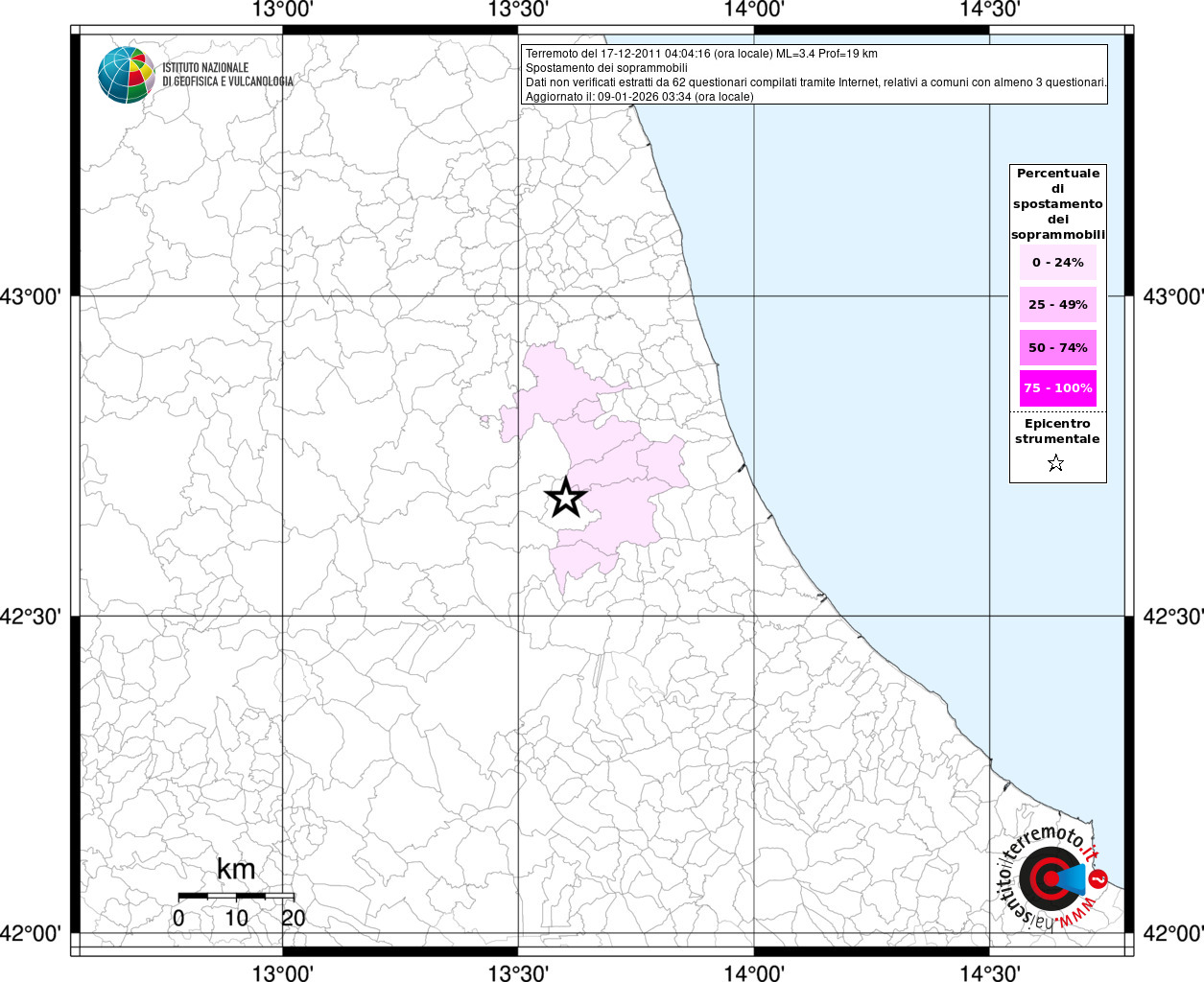1204x982 pixels.
Task: Click the epicenter star on the map
Action: click(x=565, y=498)
